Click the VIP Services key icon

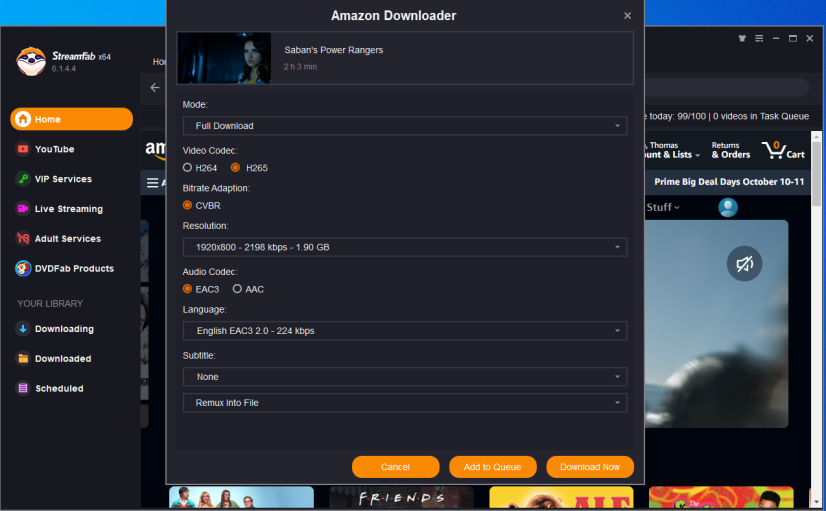point(23,179)
